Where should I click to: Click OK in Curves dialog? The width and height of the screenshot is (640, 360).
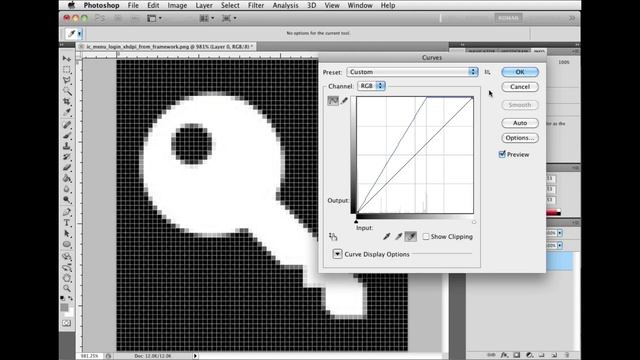pos(520,72)
